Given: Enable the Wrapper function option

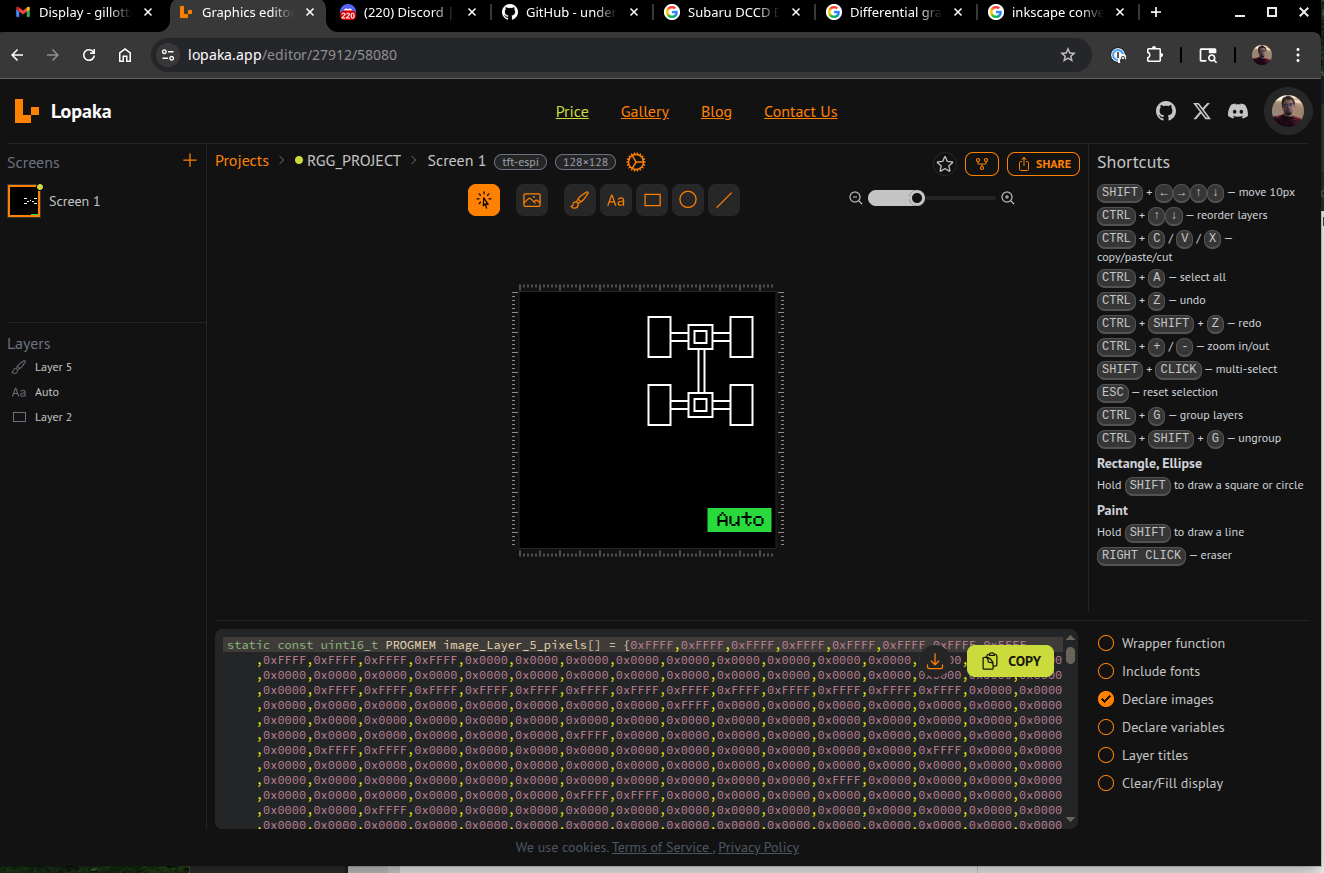Looking at the screenshot, I should [x=1106, y=643].
